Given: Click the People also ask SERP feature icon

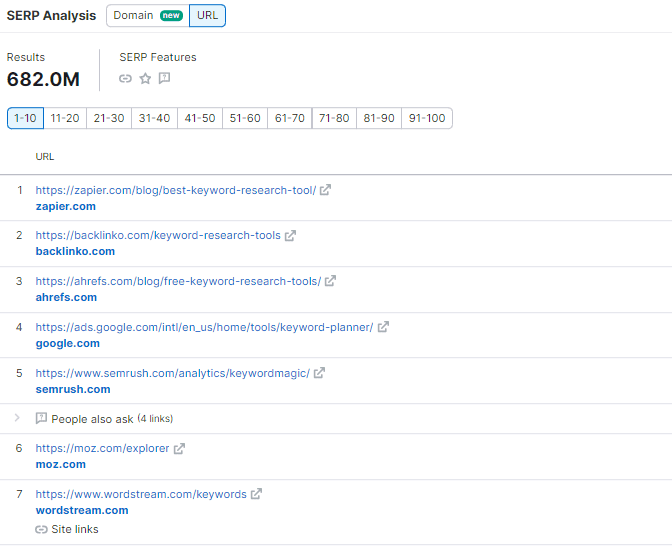Looking at the screenshot, I should pos(165,78).
